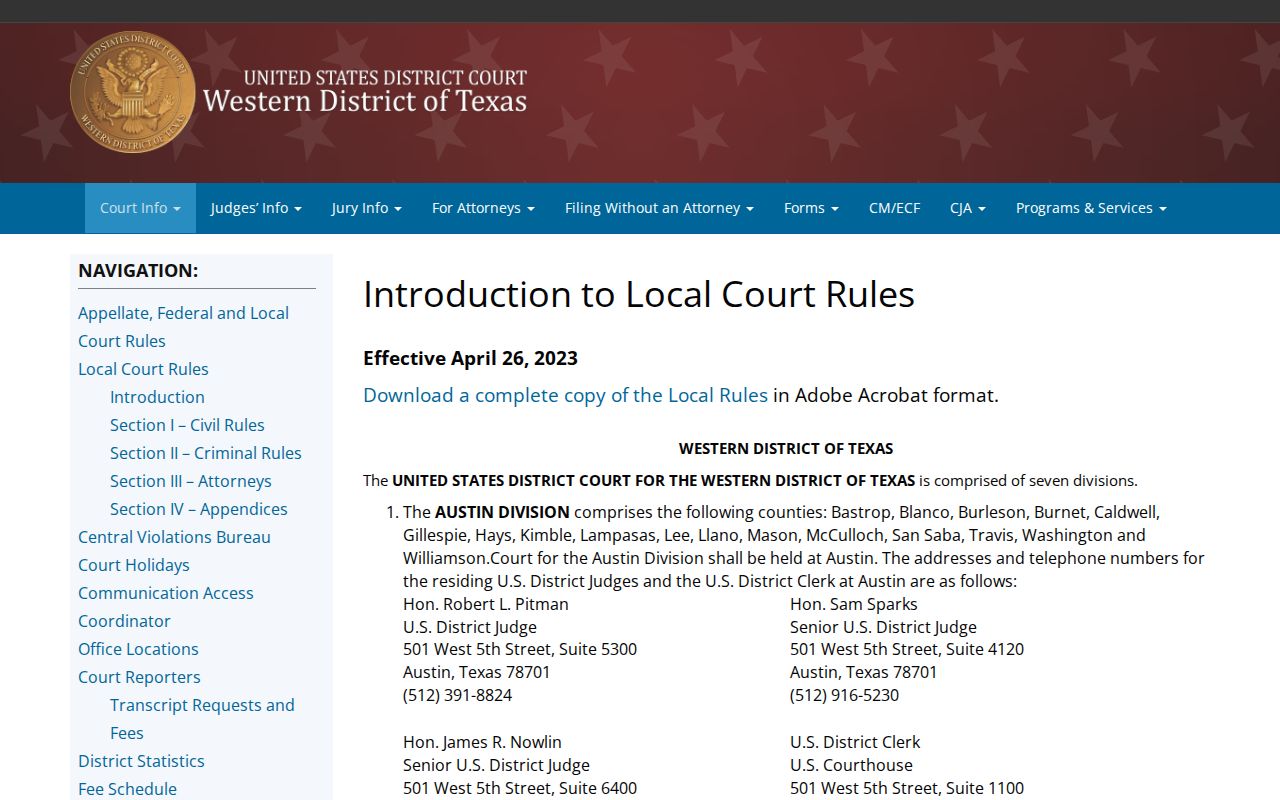Screen dimensions: 1280x800
Task: Select 'Hon. Robert L. Pitman' name
Action: pyautogui.click(x=486, y=604)
